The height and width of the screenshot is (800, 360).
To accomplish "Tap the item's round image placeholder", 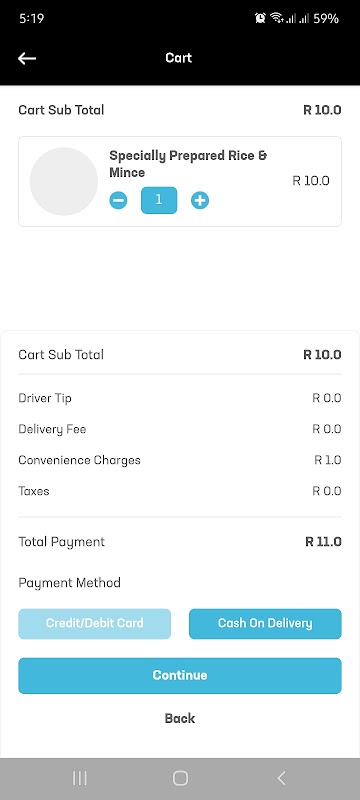I will point(64,181).
